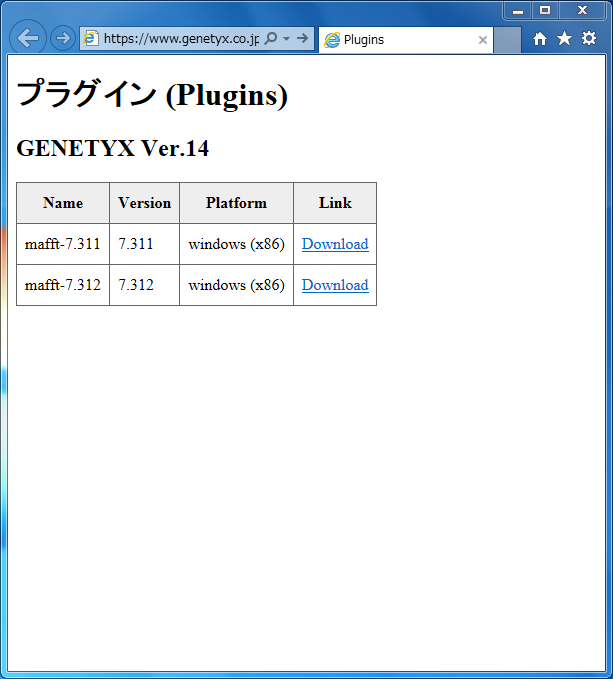This screenshot has height=679, width=613.
Task: Click the Link column header
Action: coord(335,203)
